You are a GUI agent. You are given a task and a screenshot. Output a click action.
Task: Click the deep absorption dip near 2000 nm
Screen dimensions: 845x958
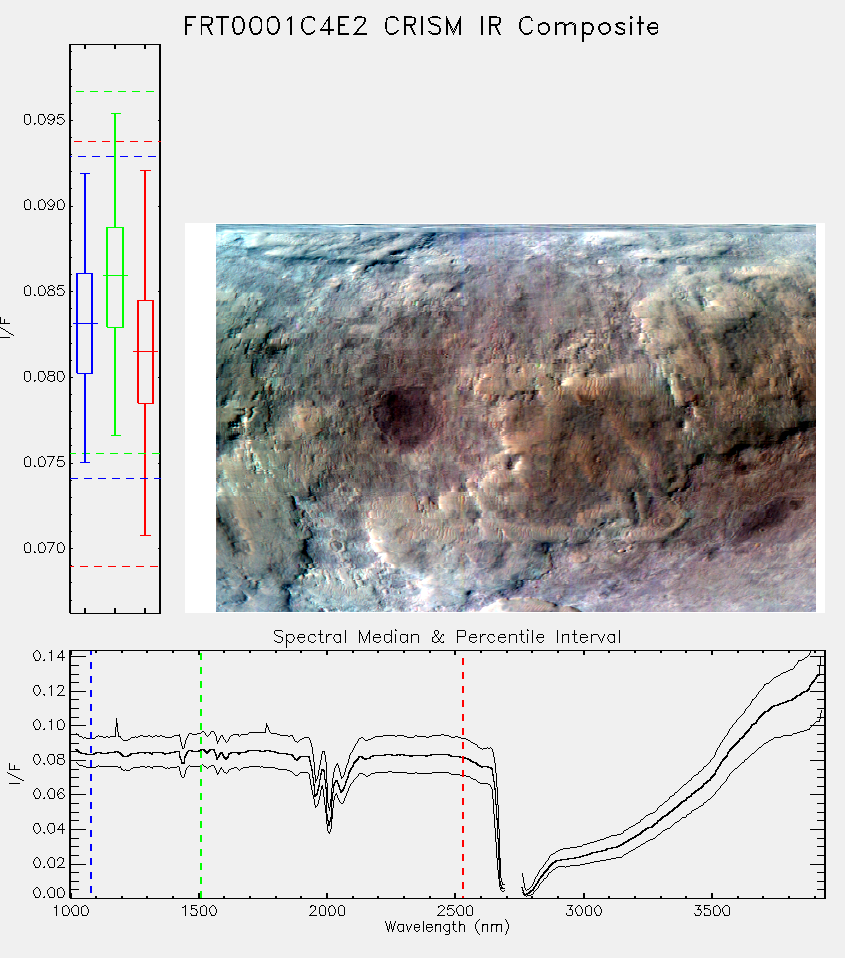[329, 825]
